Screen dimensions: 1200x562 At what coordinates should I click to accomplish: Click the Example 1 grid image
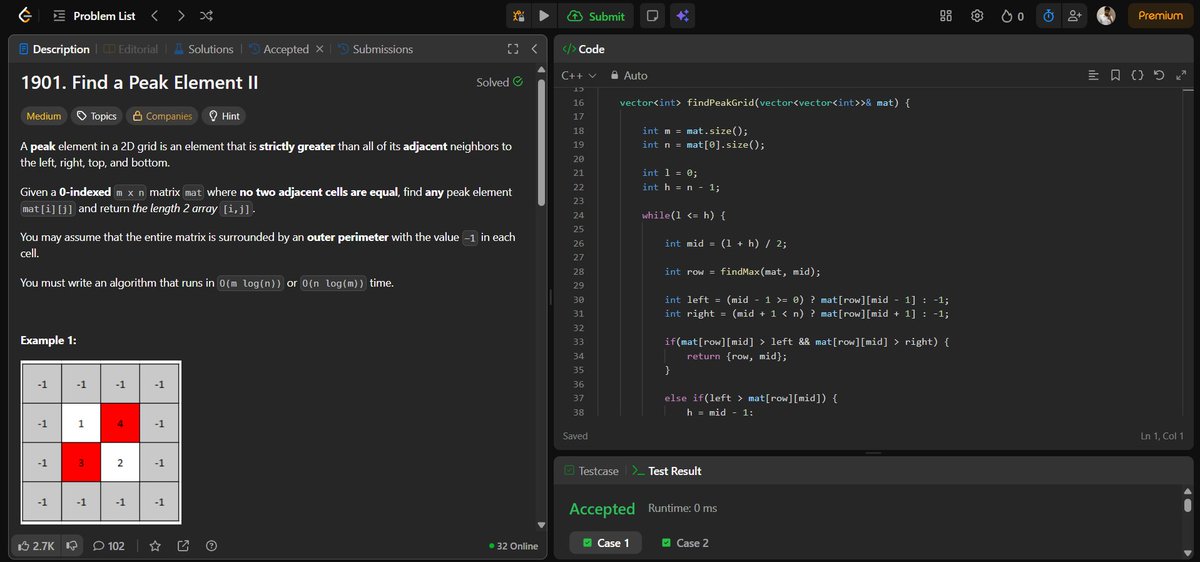pyautogui.click(x=100, y=443)
